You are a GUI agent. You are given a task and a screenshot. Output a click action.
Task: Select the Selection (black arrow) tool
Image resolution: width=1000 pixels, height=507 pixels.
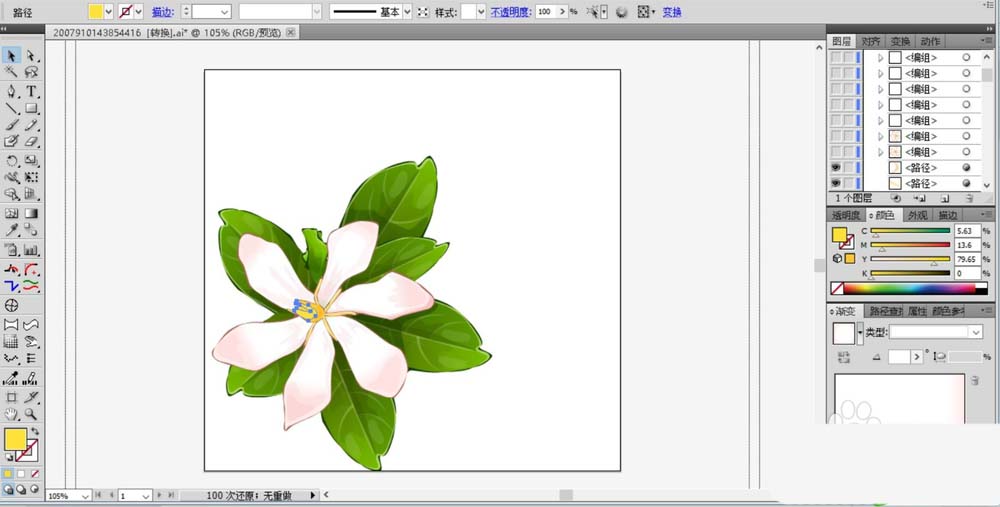11,55
